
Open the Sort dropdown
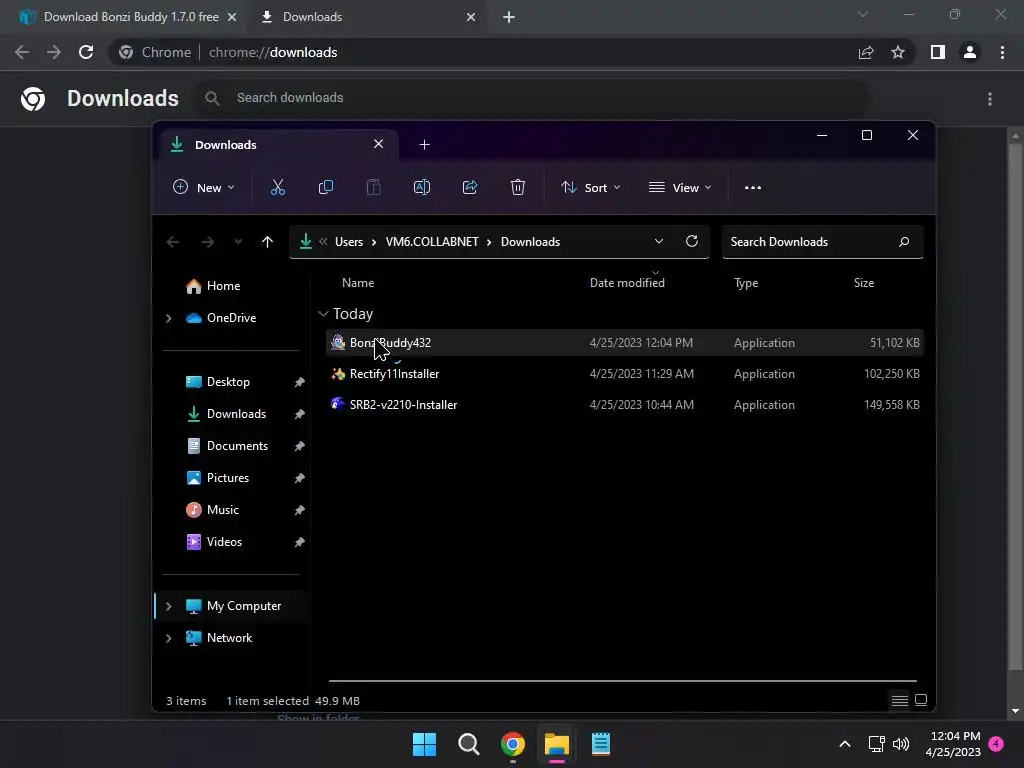pos(590,187)
